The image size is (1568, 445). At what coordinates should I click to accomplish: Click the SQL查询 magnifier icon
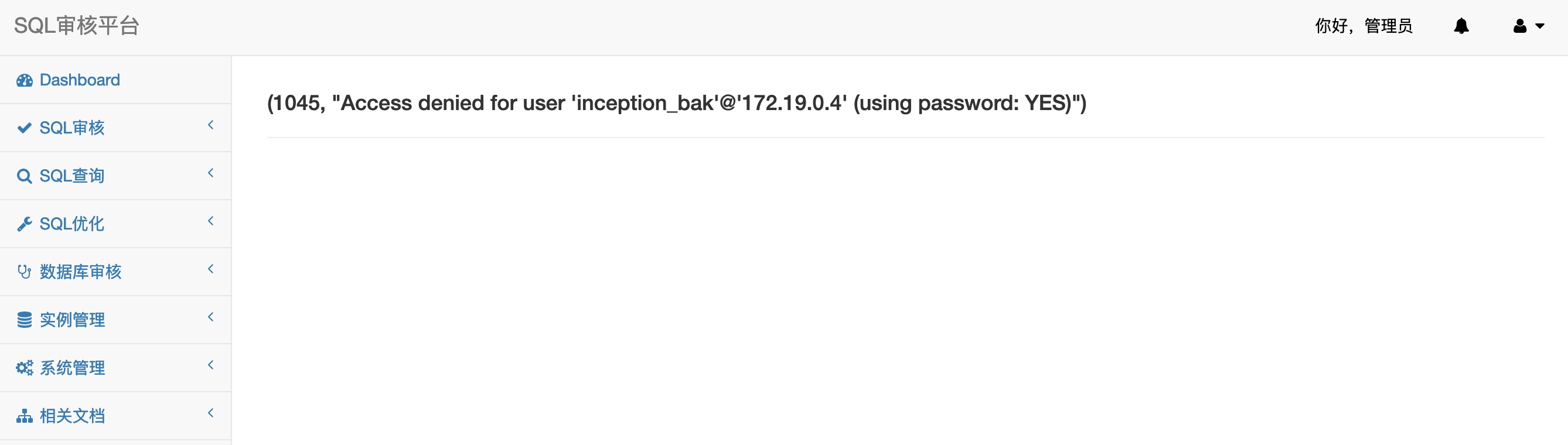pos(25,176)
